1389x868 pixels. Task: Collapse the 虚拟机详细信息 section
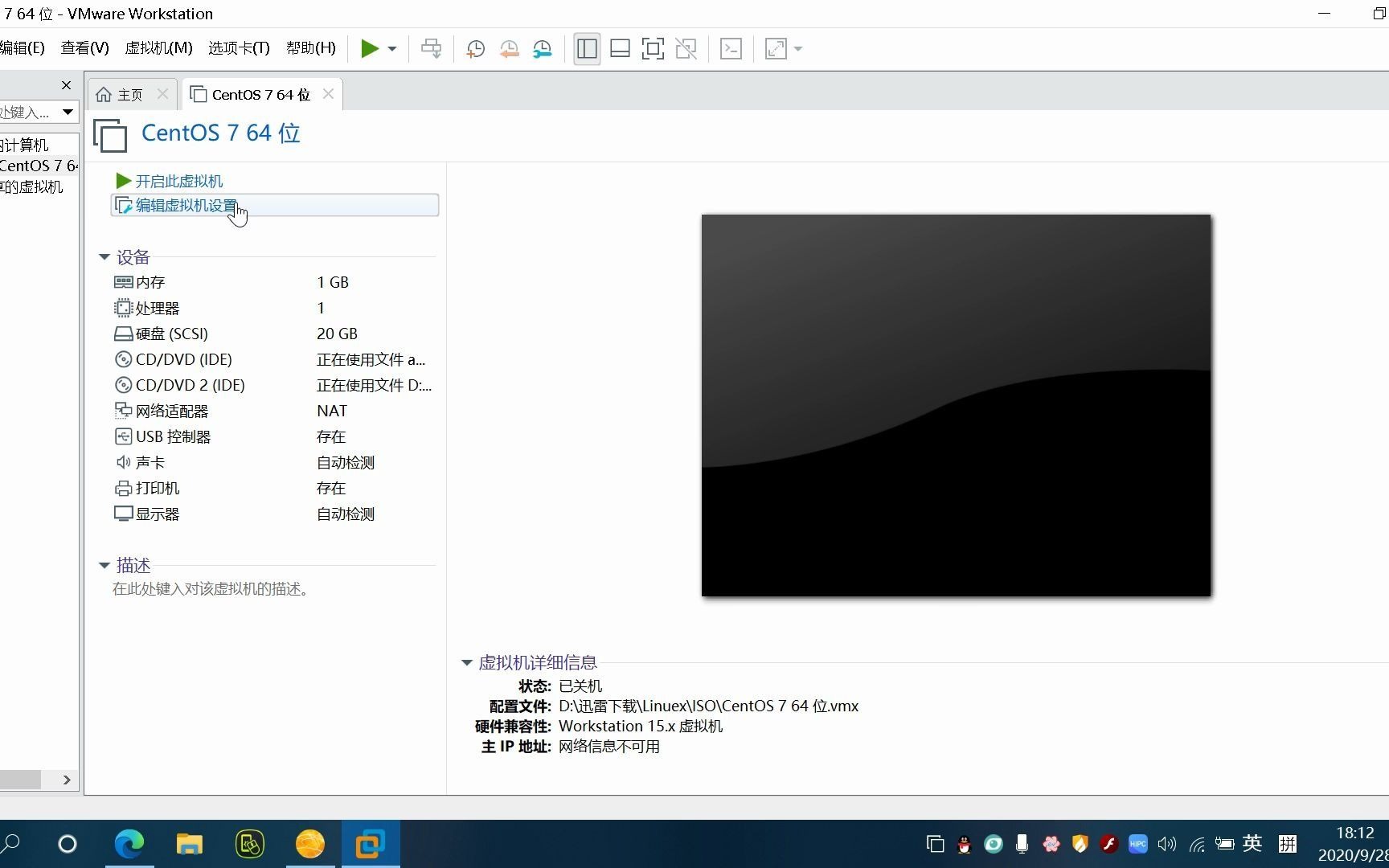click(x=466, y=663)
